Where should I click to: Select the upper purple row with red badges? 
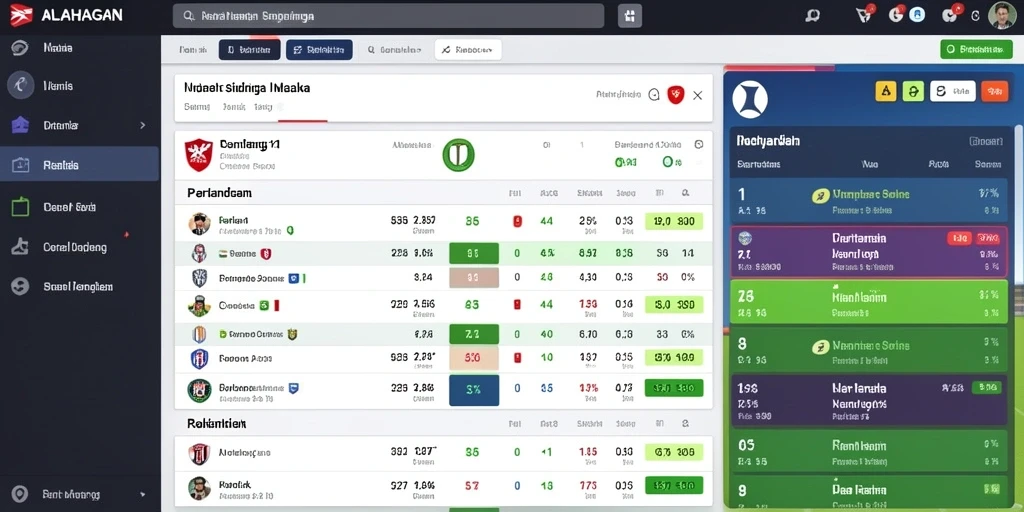point(869,251)
